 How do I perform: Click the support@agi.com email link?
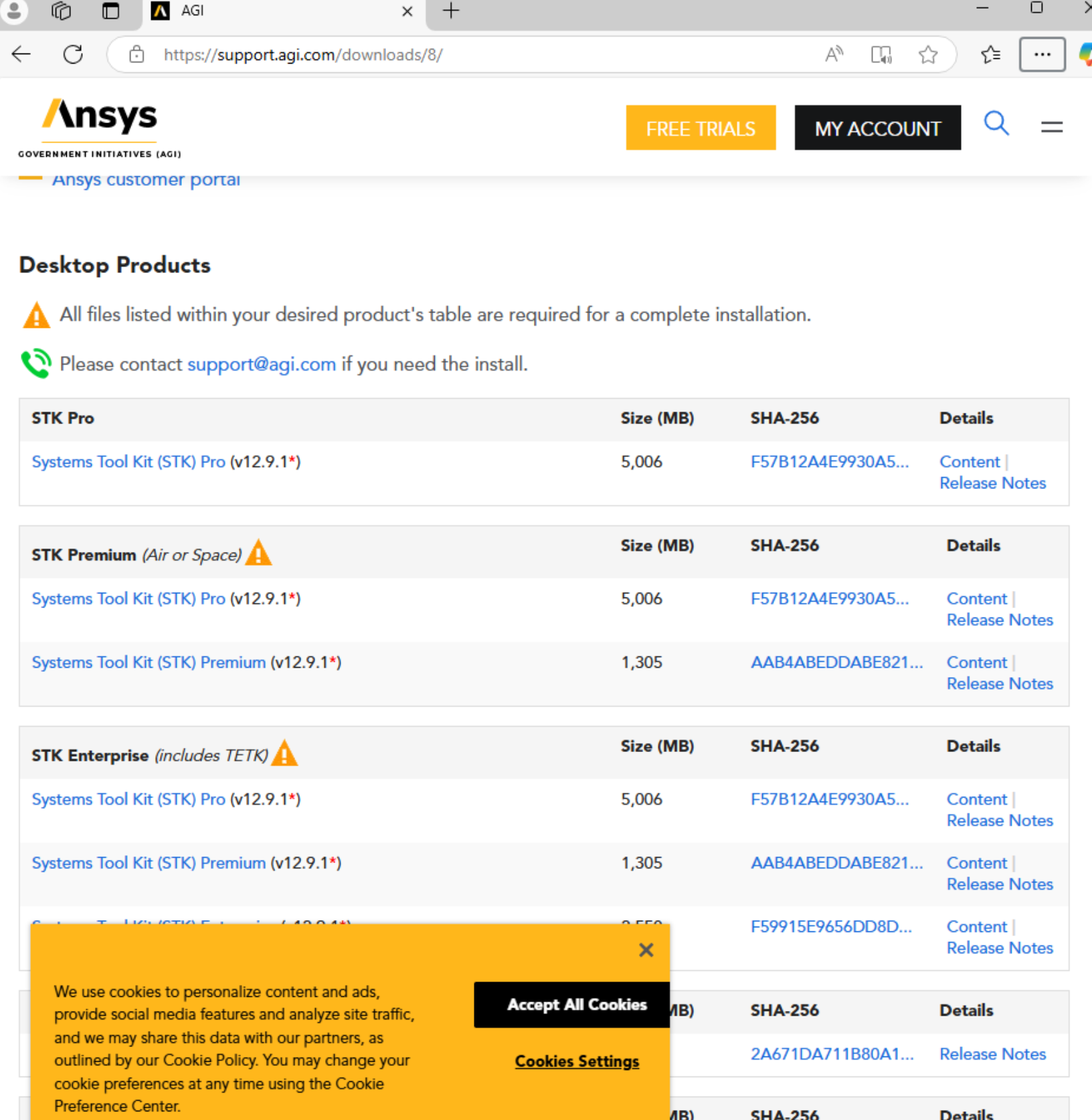(x=261, y=364)
